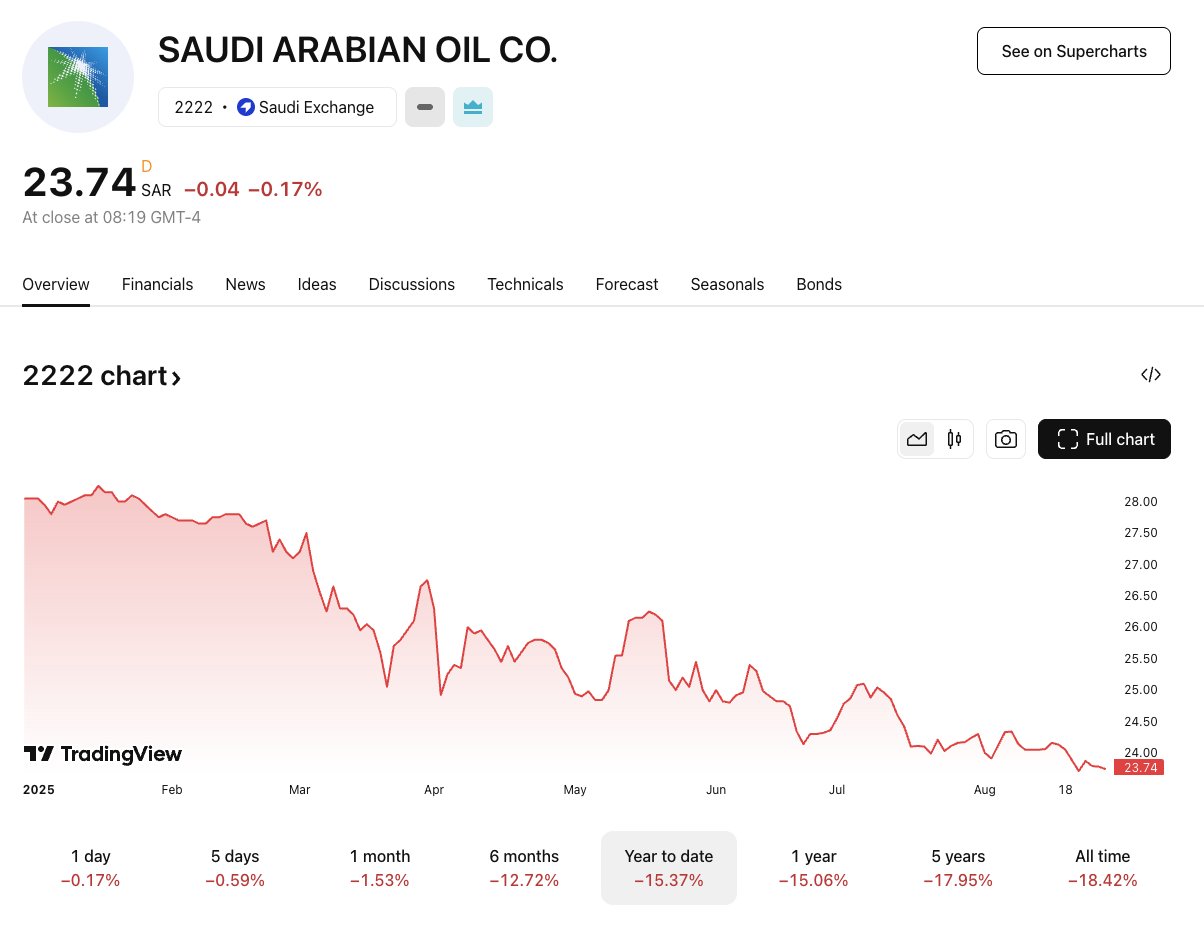Viewport: 1204px width, 926px height.
Task: Open the 2222 Saudi Exchange symbol selector
Action: (277, 107)
